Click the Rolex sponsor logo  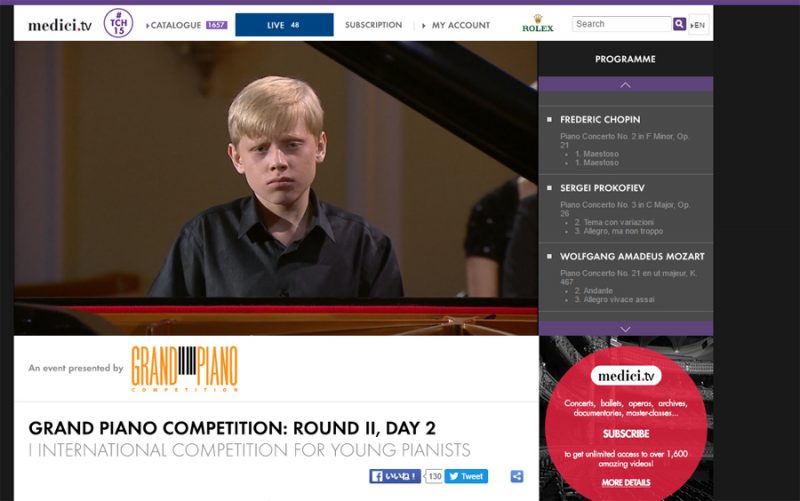point(537,24)
